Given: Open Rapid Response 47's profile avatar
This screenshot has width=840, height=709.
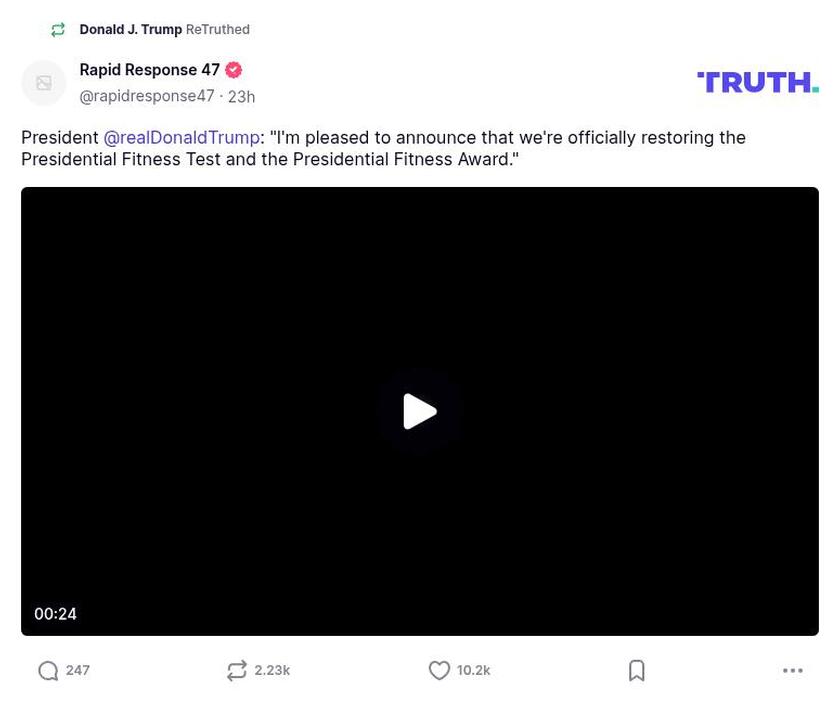Looking at the screenshot, I should tap(43, 82).
